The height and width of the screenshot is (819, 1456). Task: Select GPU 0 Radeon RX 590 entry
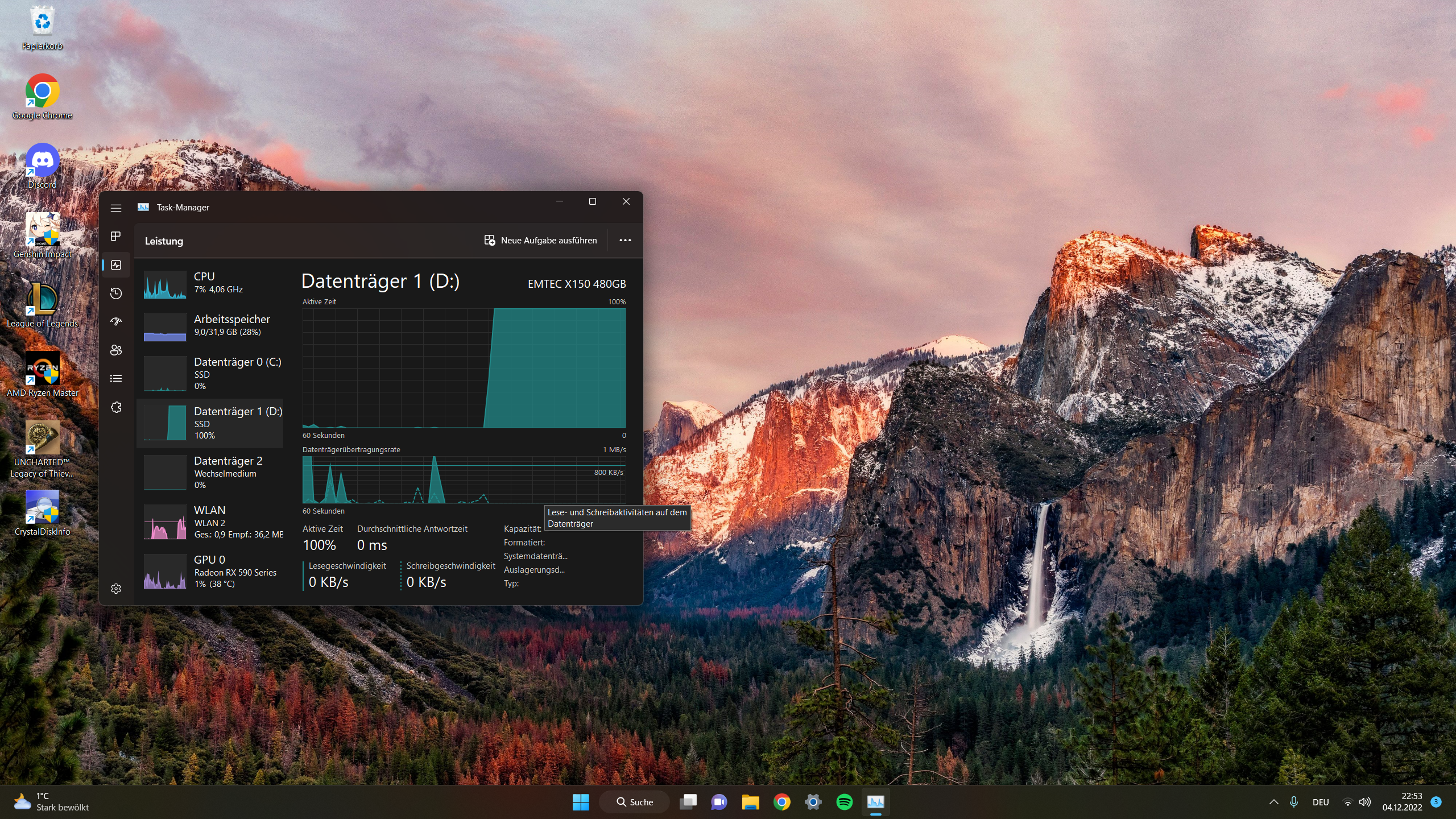(x=210, y=571)
